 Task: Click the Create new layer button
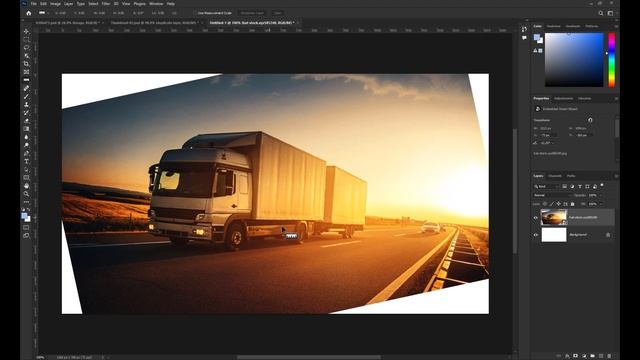coord(601,356)
